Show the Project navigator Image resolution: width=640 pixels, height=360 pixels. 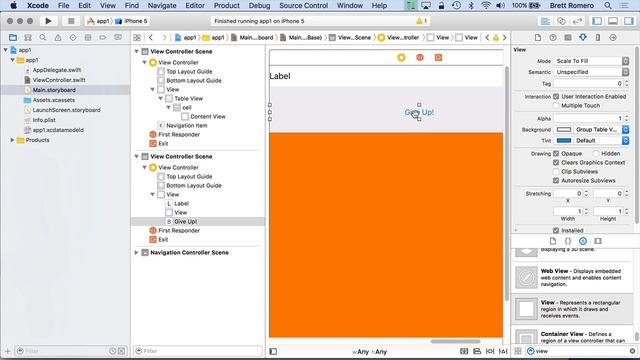[13, 38]
